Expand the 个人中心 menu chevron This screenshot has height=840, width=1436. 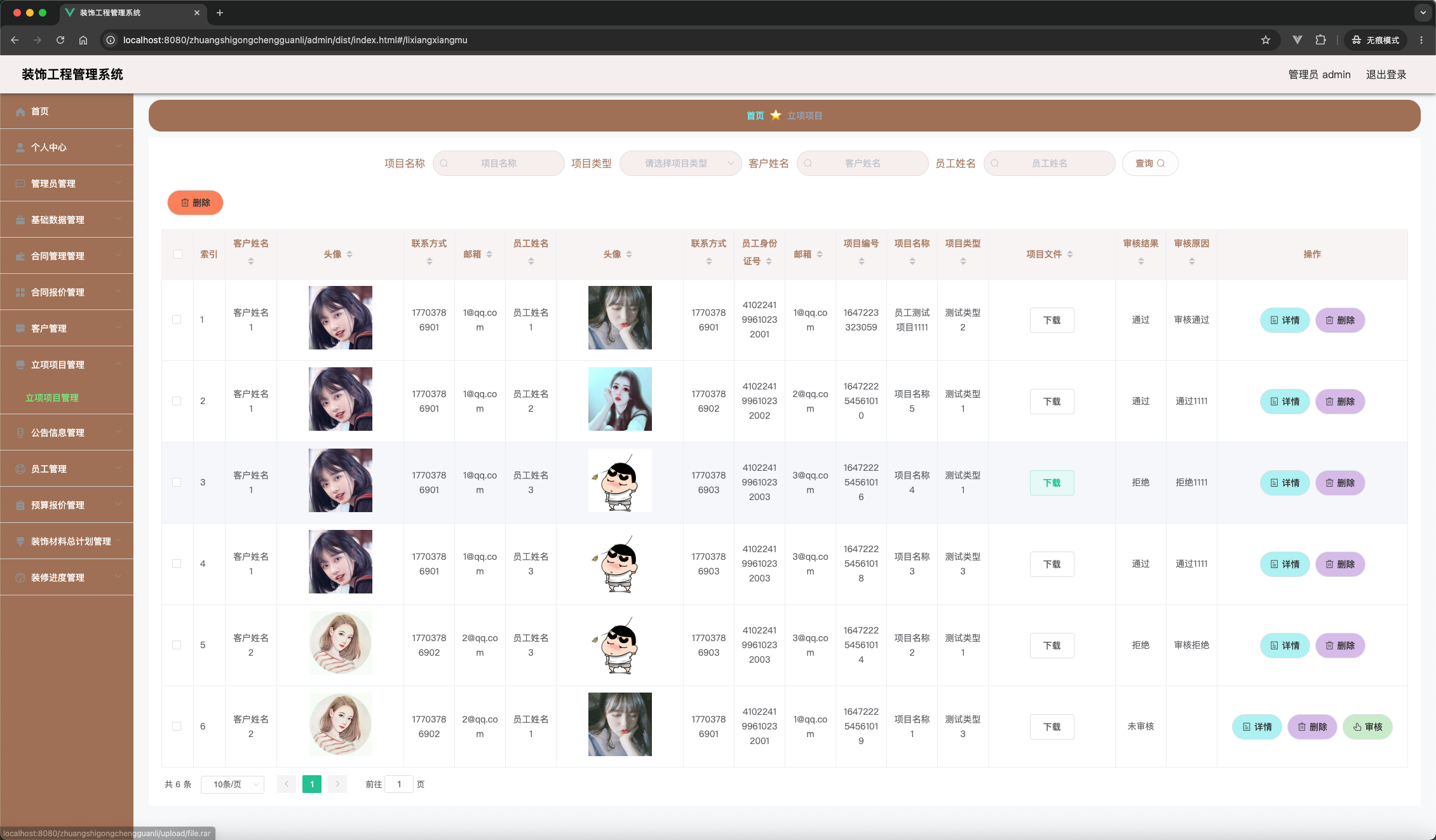(x=118, y=147)
